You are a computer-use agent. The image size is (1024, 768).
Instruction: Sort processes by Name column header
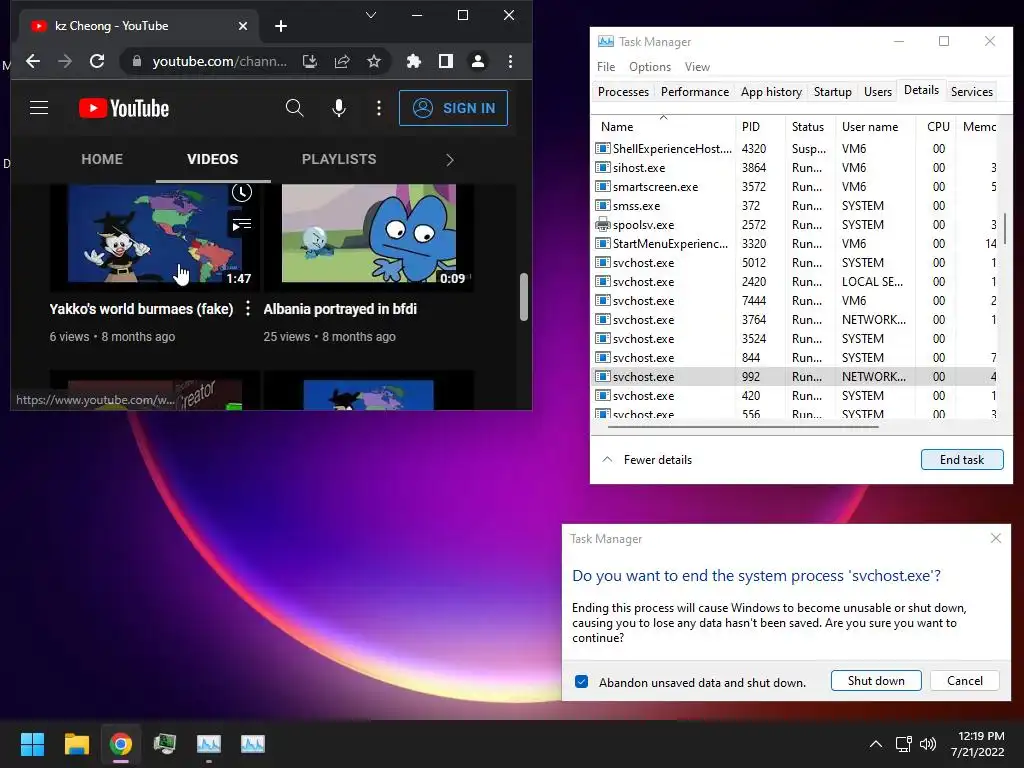[663, 126]
